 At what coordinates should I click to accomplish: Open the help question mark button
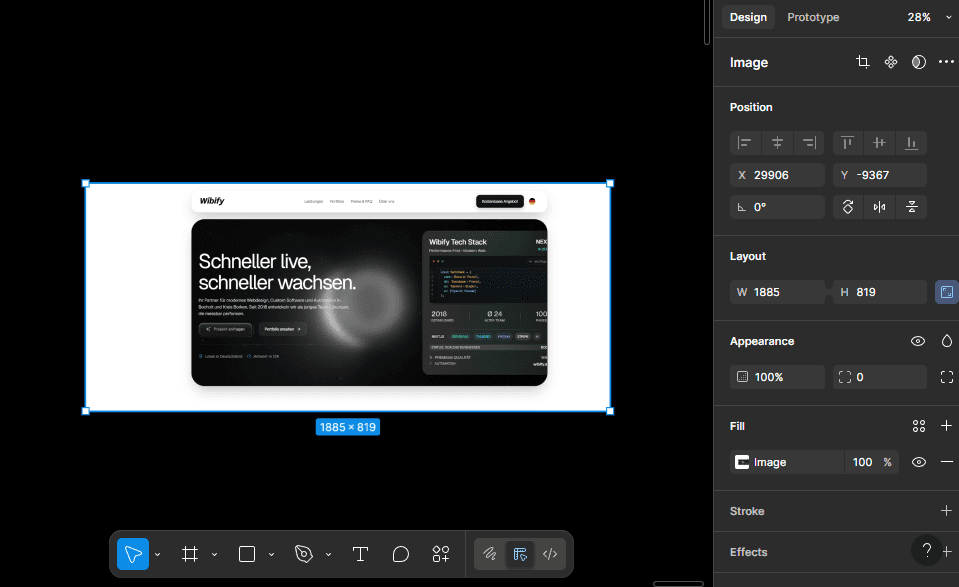pyautogui.click(x=927, y=550)
